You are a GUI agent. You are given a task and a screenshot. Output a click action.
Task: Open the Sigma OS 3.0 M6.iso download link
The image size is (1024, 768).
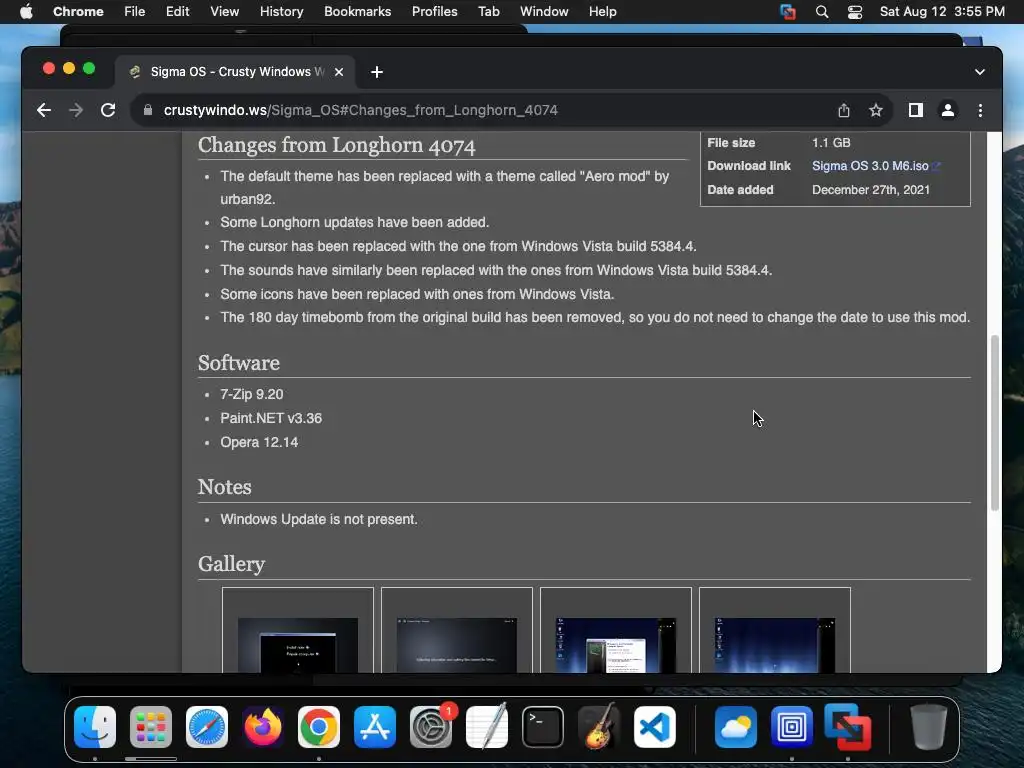[x=870, y=166]
